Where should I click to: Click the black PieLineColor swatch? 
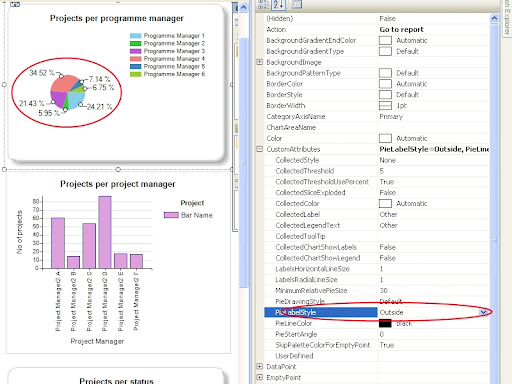click(385, 323)
